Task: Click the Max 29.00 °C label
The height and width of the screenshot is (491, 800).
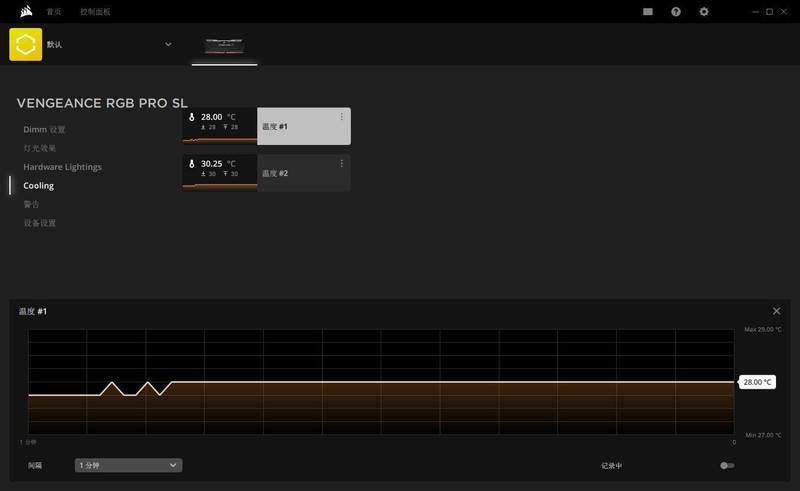Action: [x=763, y=329]
